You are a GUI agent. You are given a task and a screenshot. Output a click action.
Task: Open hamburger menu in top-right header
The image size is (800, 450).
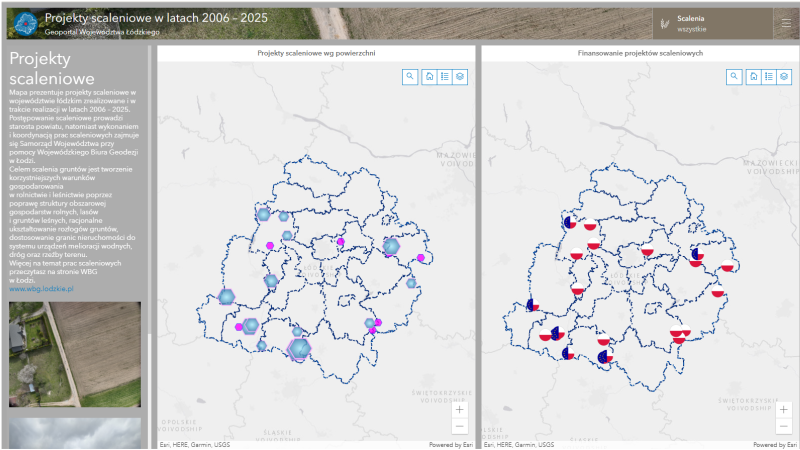784,22
